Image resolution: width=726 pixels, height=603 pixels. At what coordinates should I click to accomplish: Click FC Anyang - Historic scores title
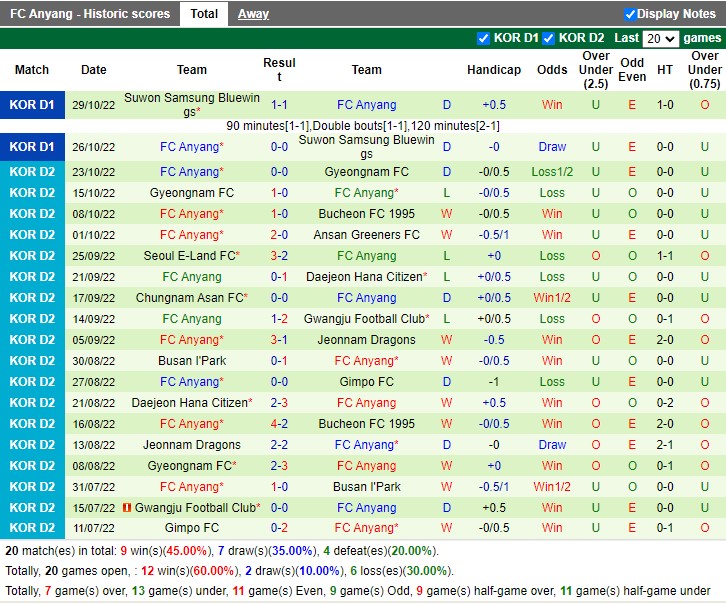tap(90, 14)
